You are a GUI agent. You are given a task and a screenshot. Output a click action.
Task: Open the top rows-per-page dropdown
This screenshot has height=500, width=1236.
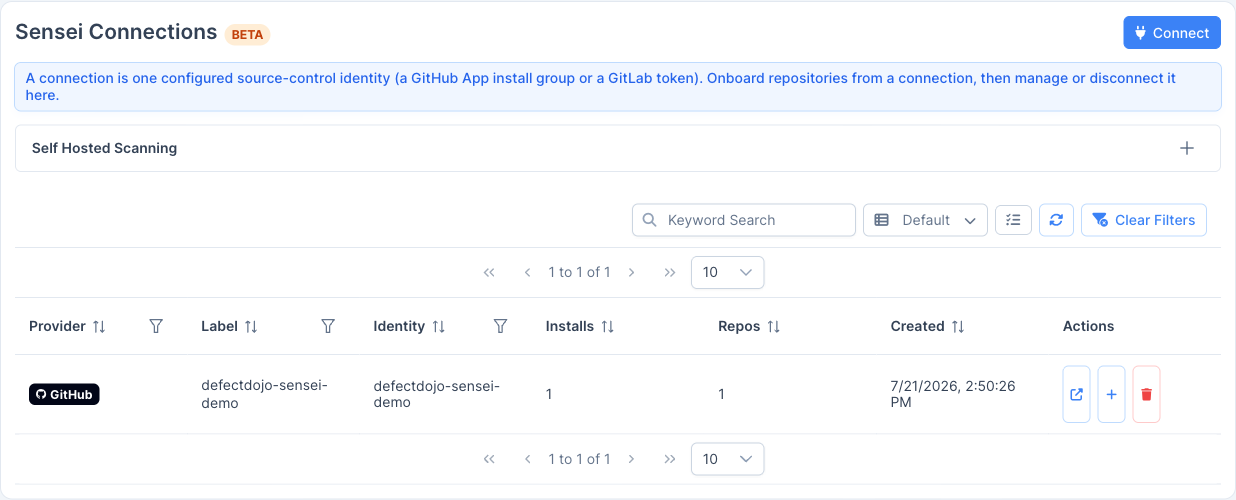pos(728,272)
